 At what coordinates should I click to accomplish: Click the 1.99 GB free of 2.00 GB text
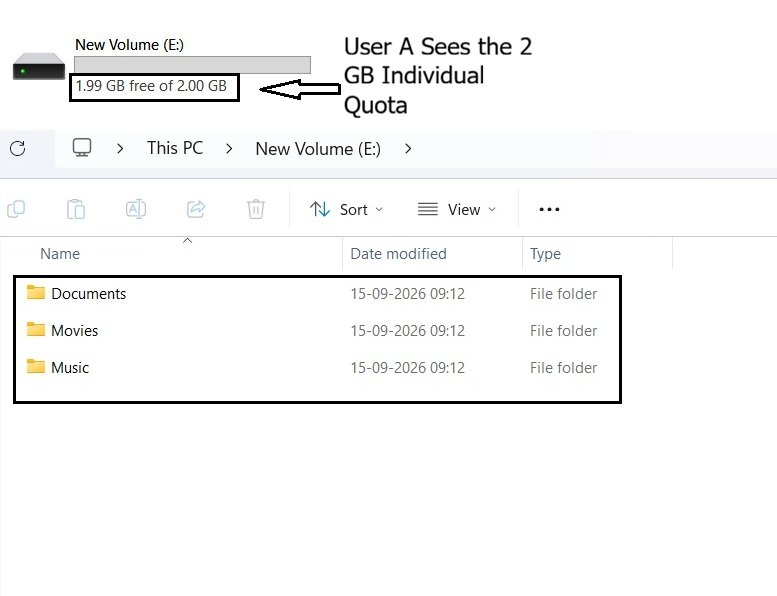151,86
